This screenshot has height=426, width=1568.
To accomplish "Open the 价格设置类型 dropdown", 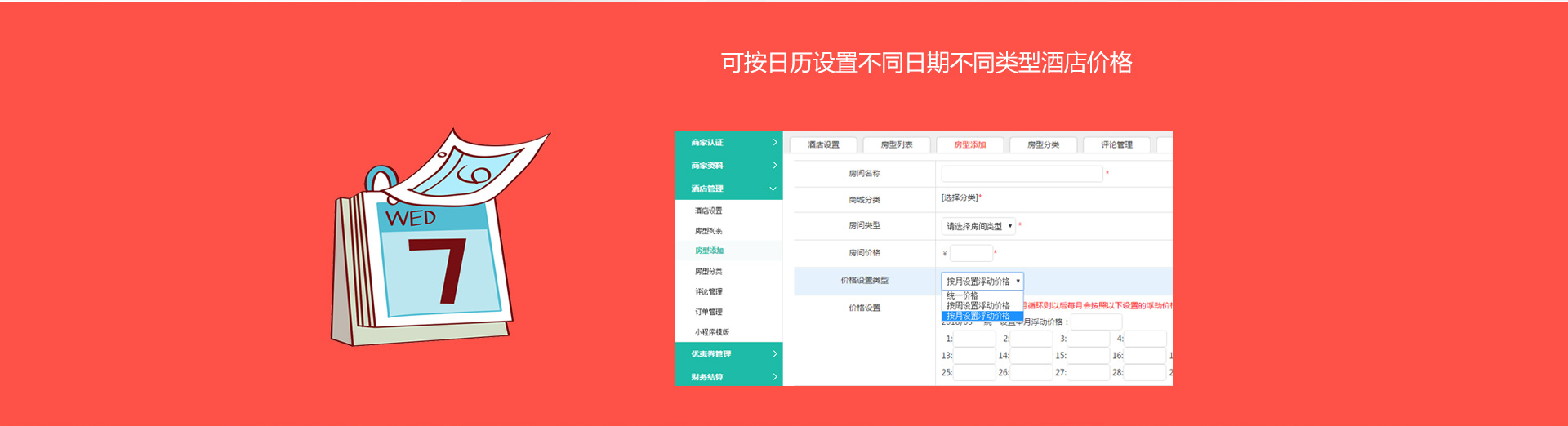I will point(982,281).
